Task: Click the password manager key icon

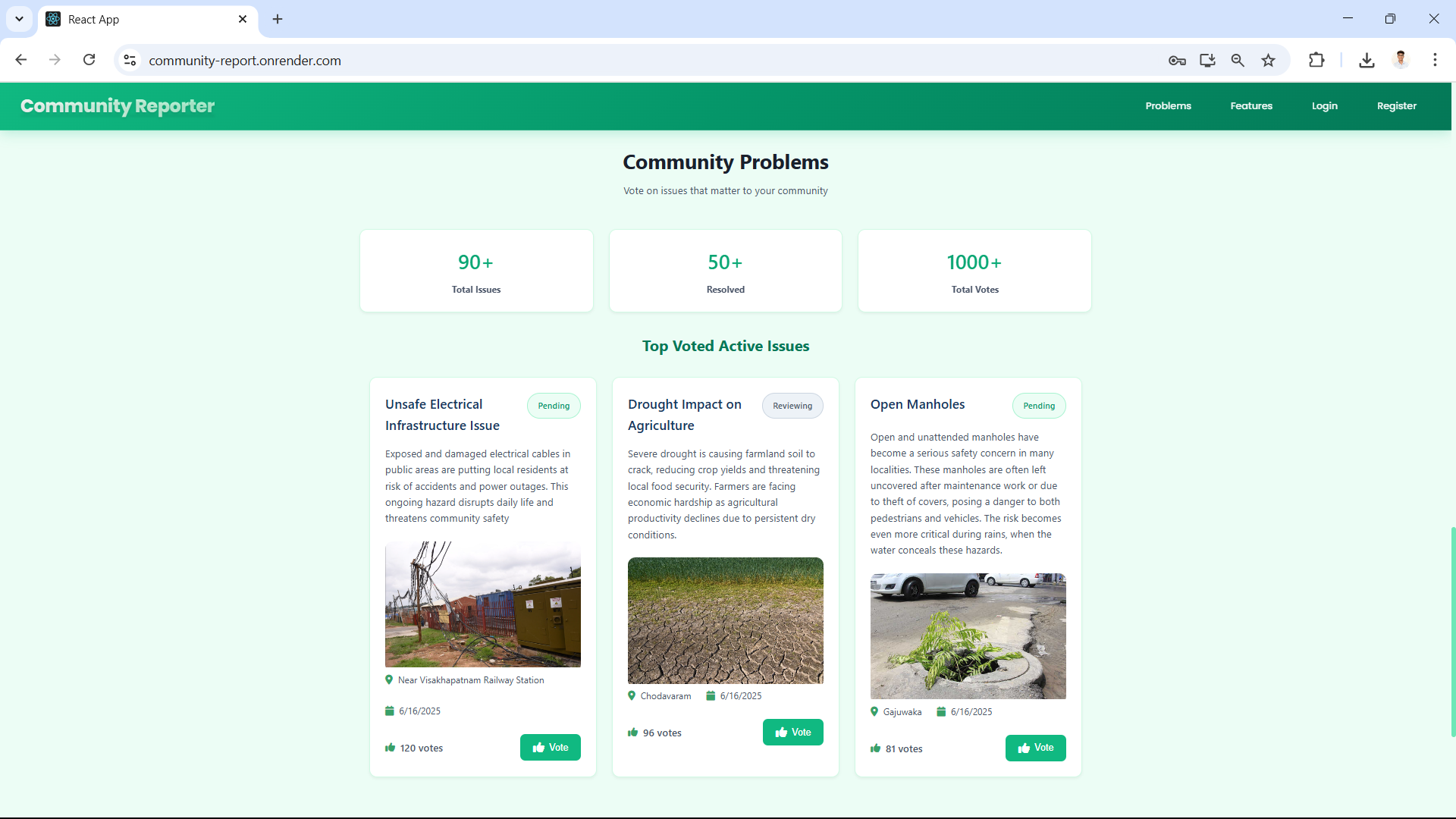Action: pyautogui.click(x=1177, y=61)
